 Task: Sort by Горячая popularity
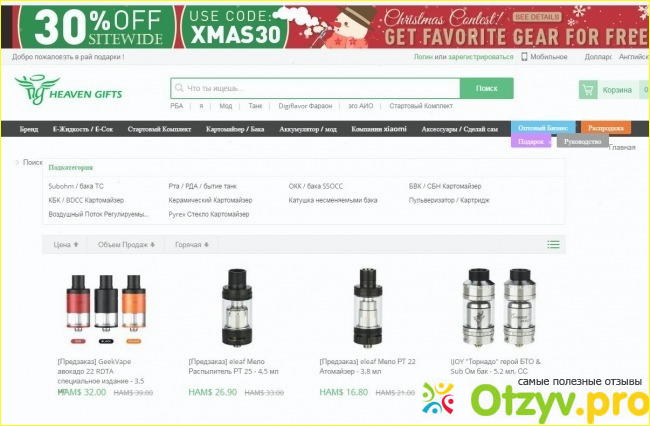192,244
